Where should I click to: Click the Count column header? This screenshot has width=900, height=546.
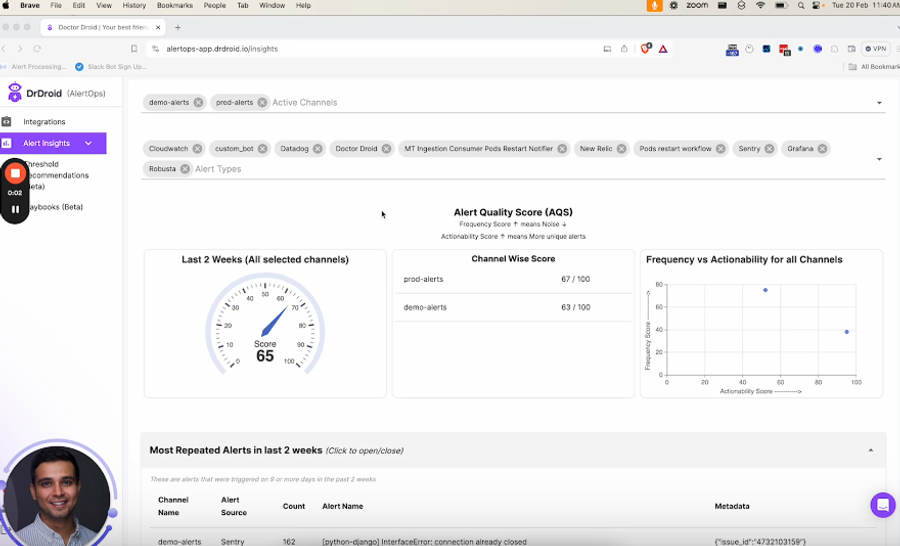pos(294,506)
